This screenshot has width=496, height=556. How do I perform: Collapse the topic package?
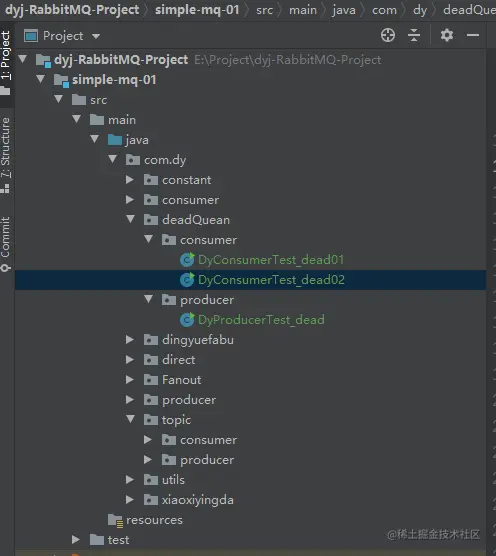point(130,419)
